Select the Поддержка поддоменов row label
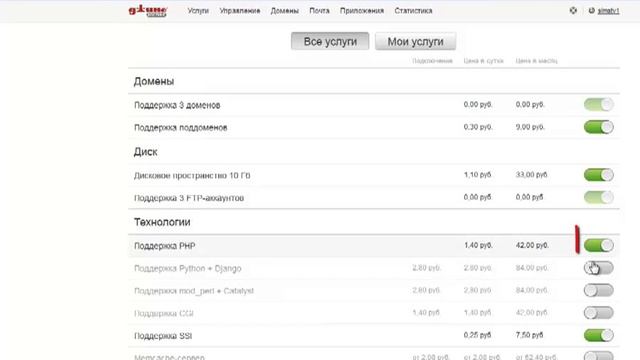The height and width of the screenshot is (360, 640). click(x=180, y=128)
